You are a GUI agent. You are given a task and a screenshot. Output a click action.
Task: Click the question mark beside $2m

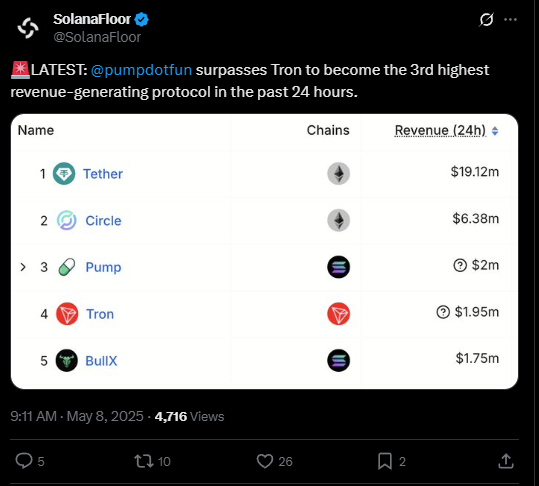460,265
